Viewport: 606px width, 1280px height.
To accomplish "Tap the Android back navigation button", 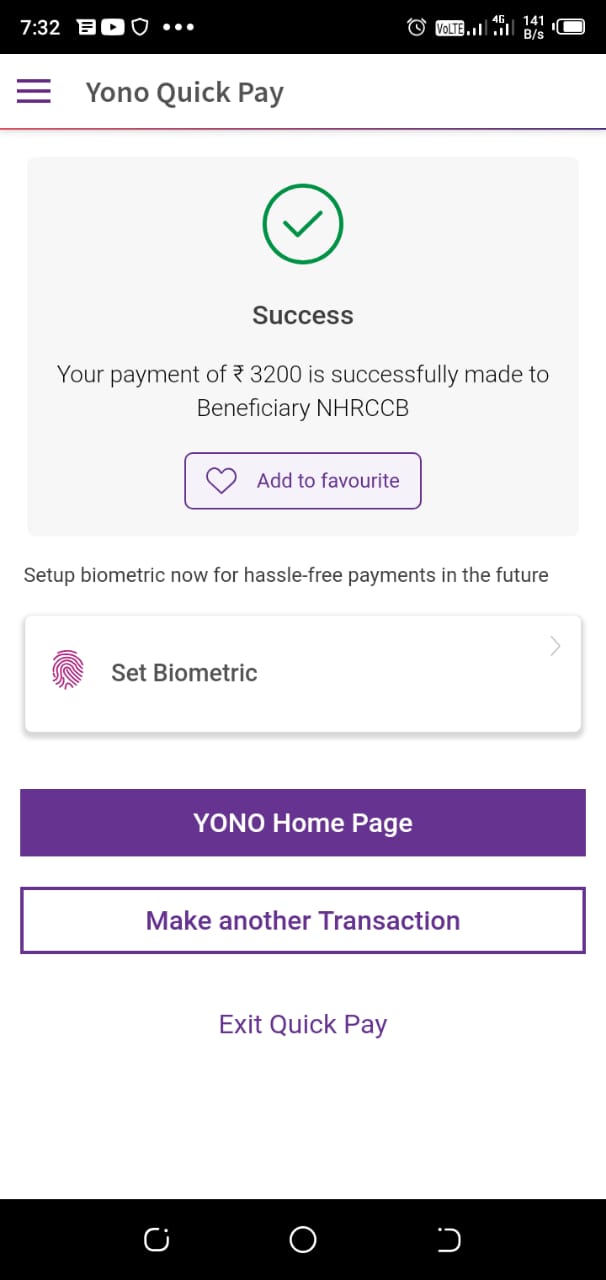I will [x=449, y=1240].
